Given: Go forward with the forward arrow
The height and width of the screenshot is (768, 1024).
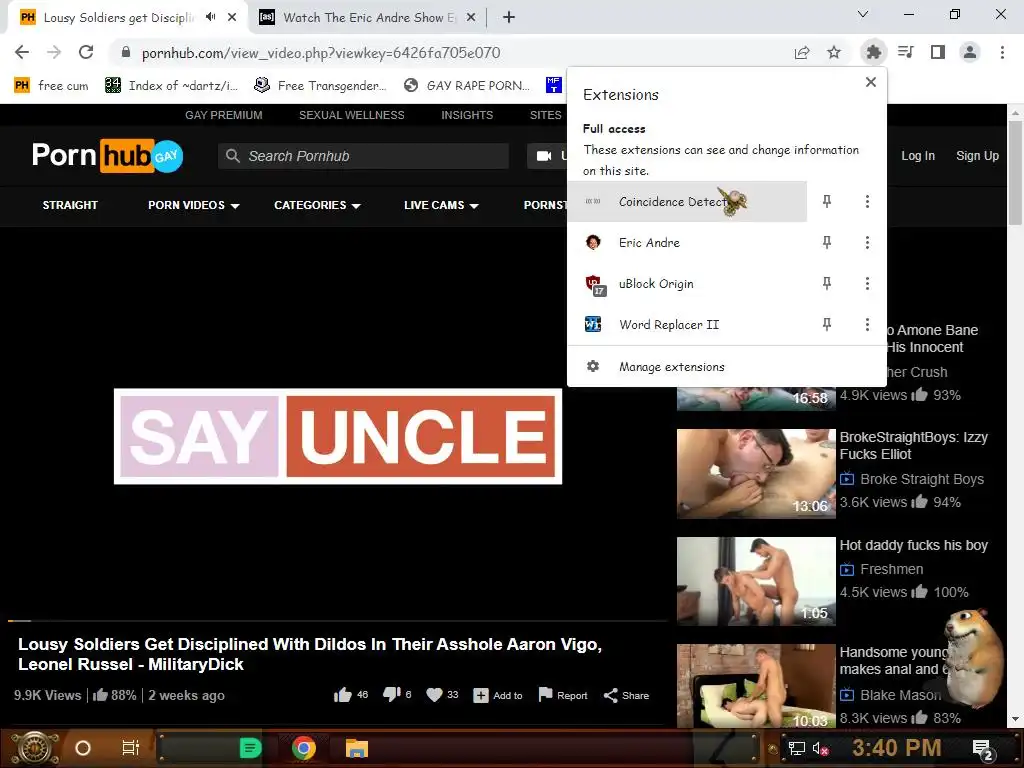Looking at the screenshot, I should tap(54, 52).
